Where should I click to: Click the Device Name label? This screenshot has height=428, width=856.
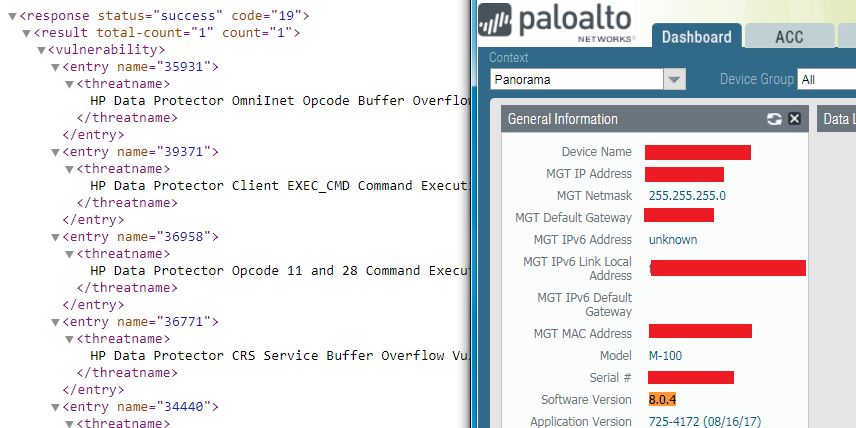click(x=597, y=152)
